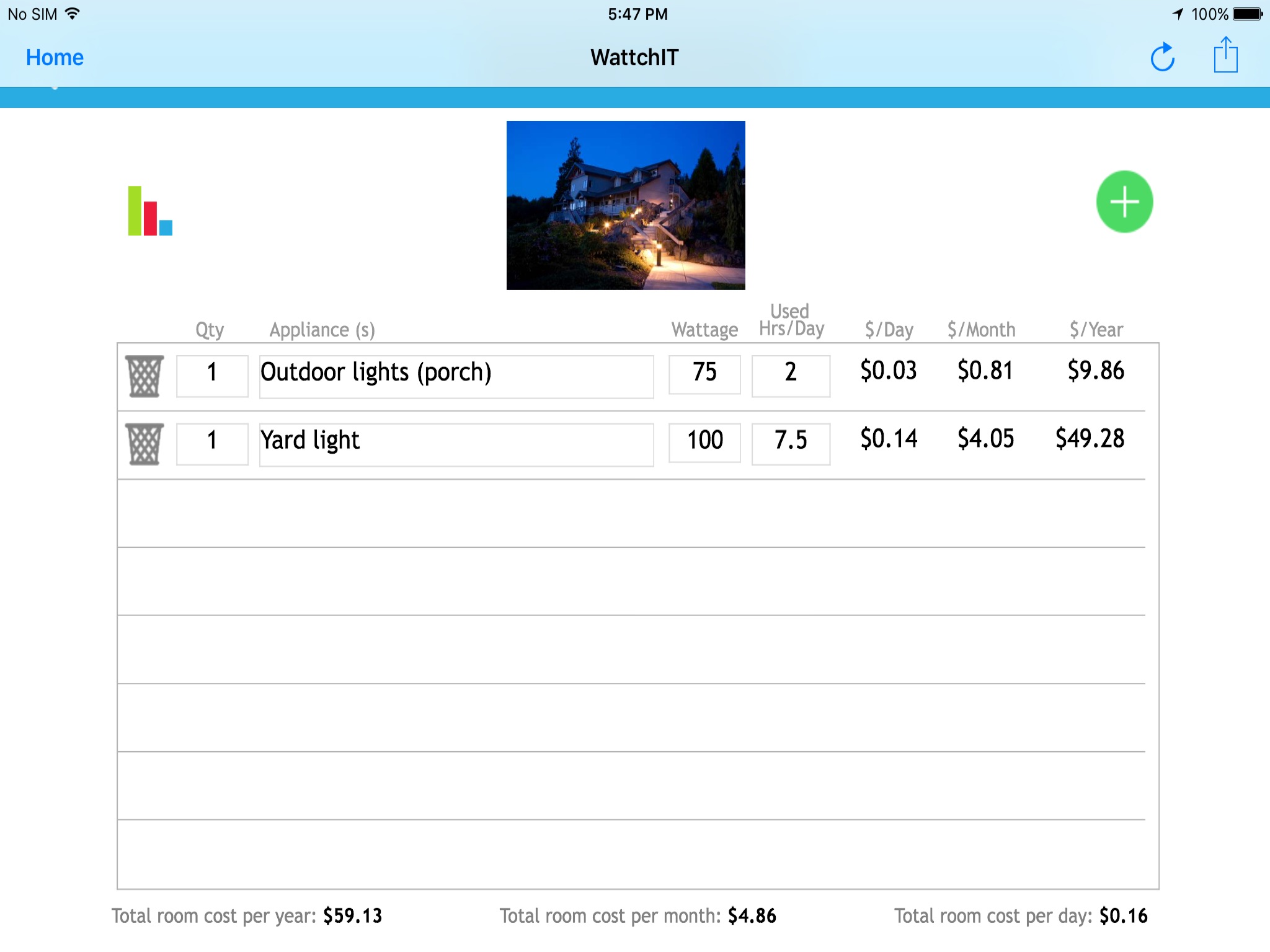Edit quantity field for Outdoor lights
The height and width of the screenshot is (952, 1270).
(212, 376)
